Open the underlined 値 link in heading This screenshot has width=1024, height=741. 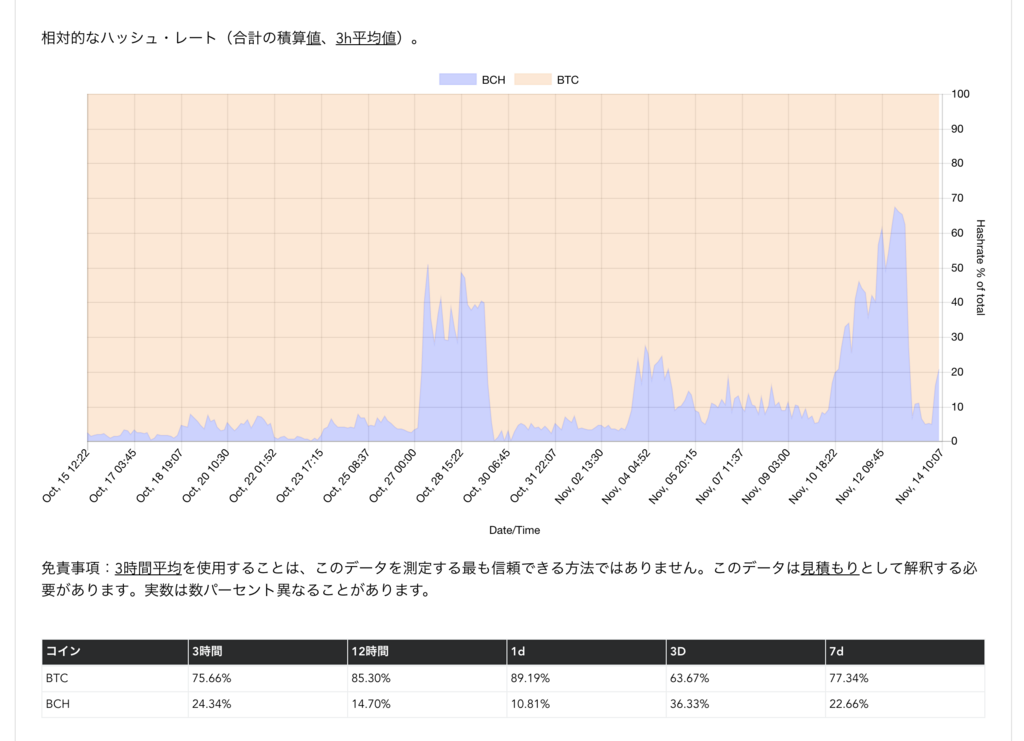tap(313, 38)
